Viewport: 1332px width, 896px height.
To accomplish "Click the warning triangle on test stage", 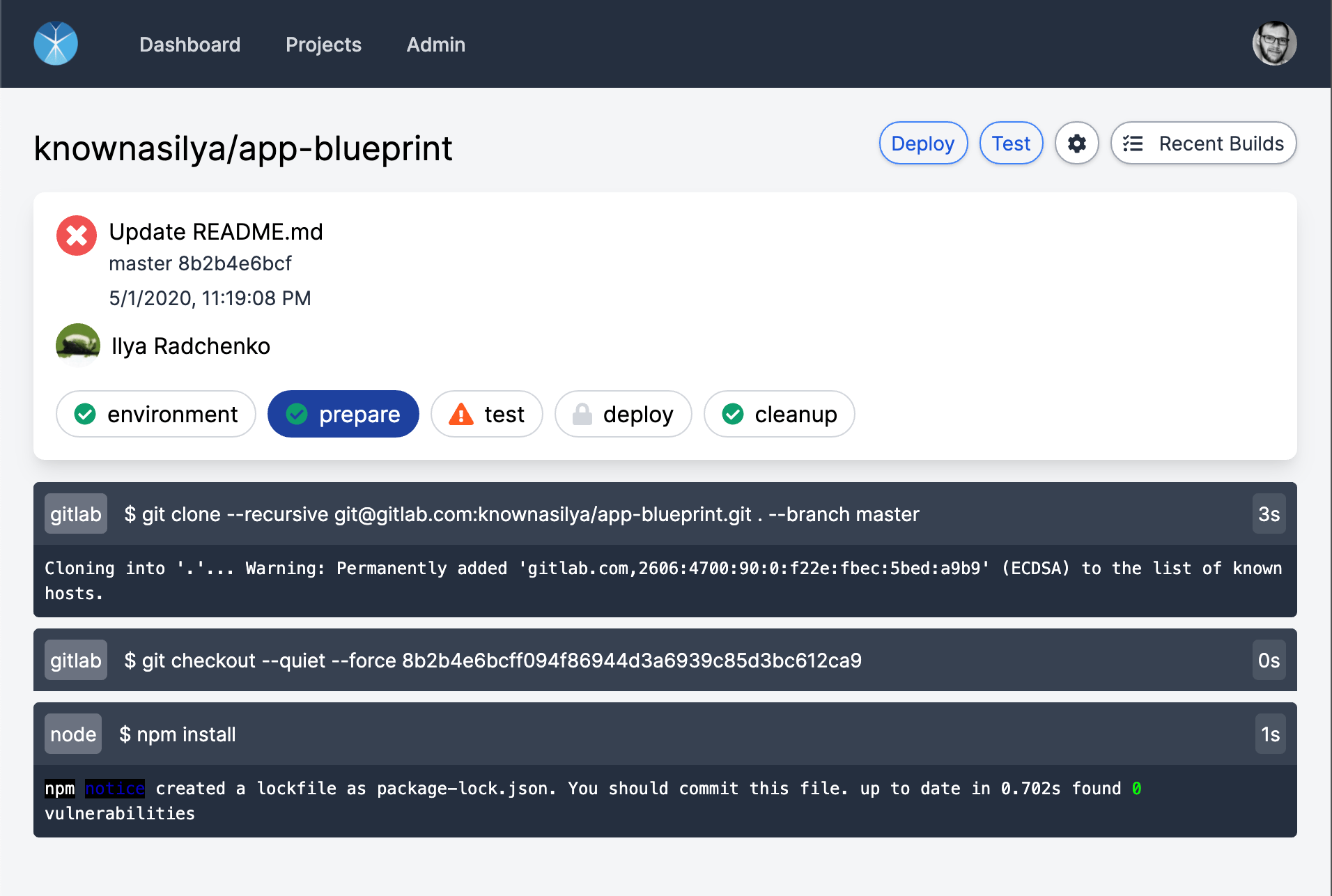I will tap(461, 415).
